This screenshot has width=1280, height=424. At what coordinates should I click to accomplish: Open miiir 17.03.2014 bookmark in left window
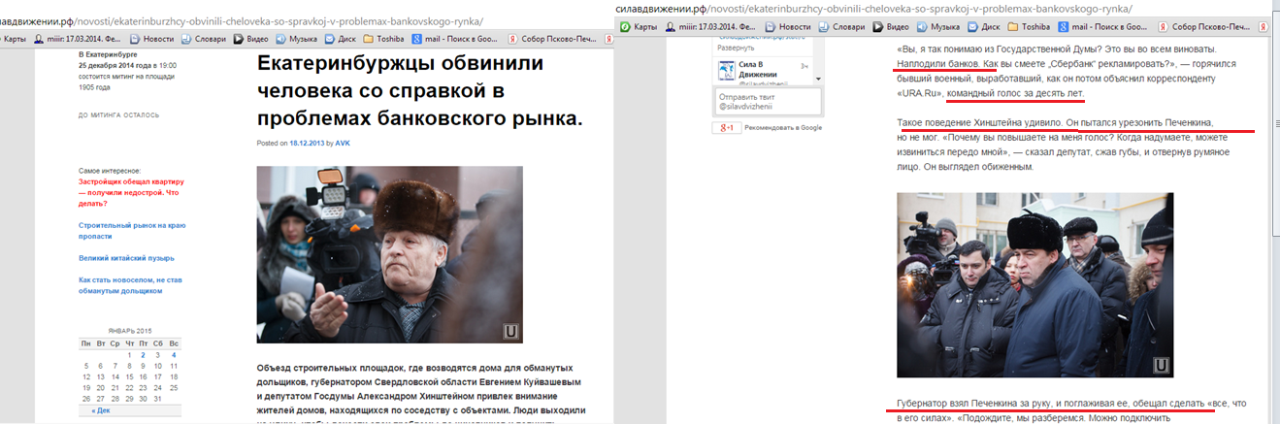tap(77, 39)
